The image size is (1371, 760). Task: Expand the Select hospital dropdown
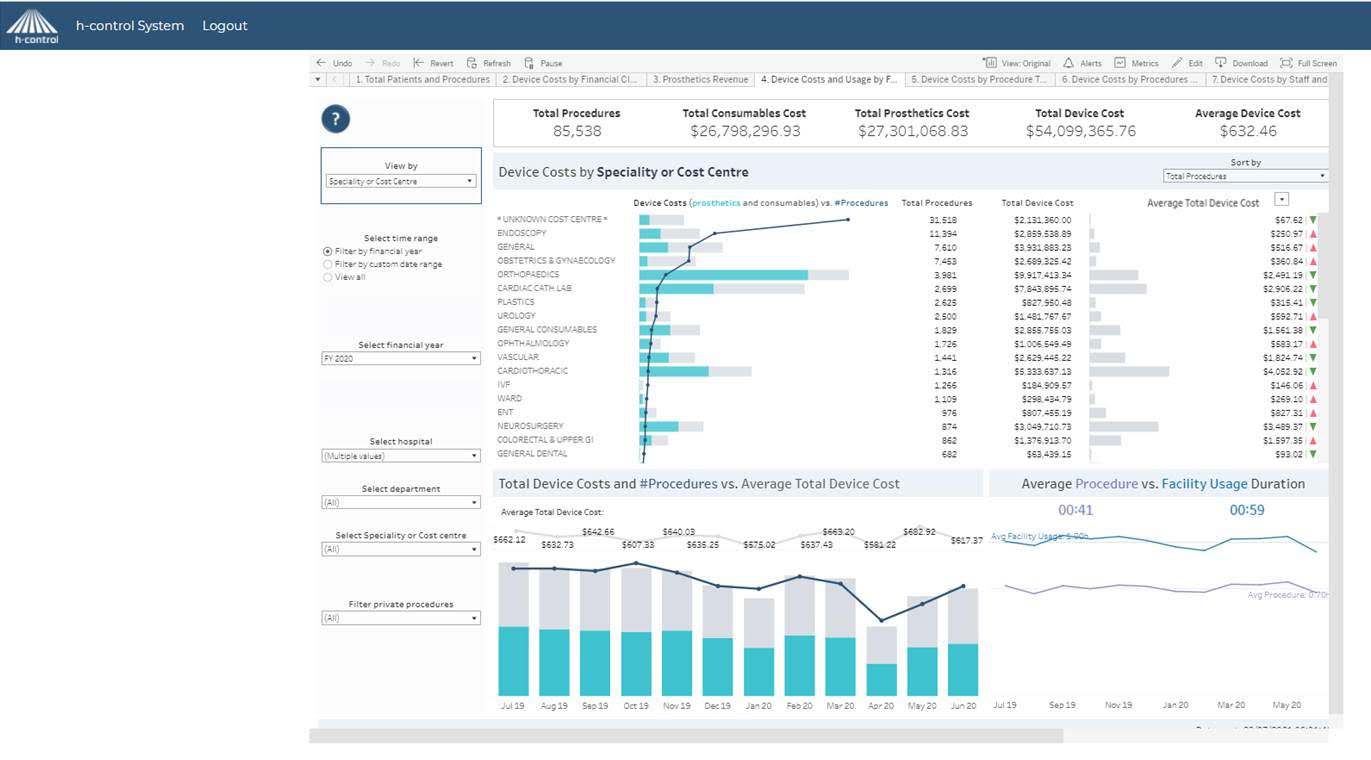click(401, 456)
